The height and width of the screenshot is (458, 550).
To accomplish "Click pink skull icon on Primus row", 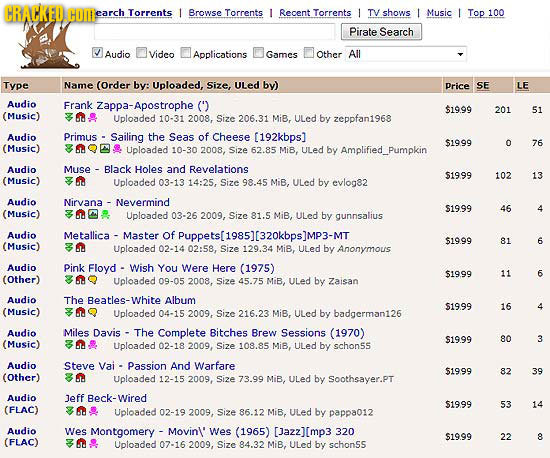I will point(117,149).
